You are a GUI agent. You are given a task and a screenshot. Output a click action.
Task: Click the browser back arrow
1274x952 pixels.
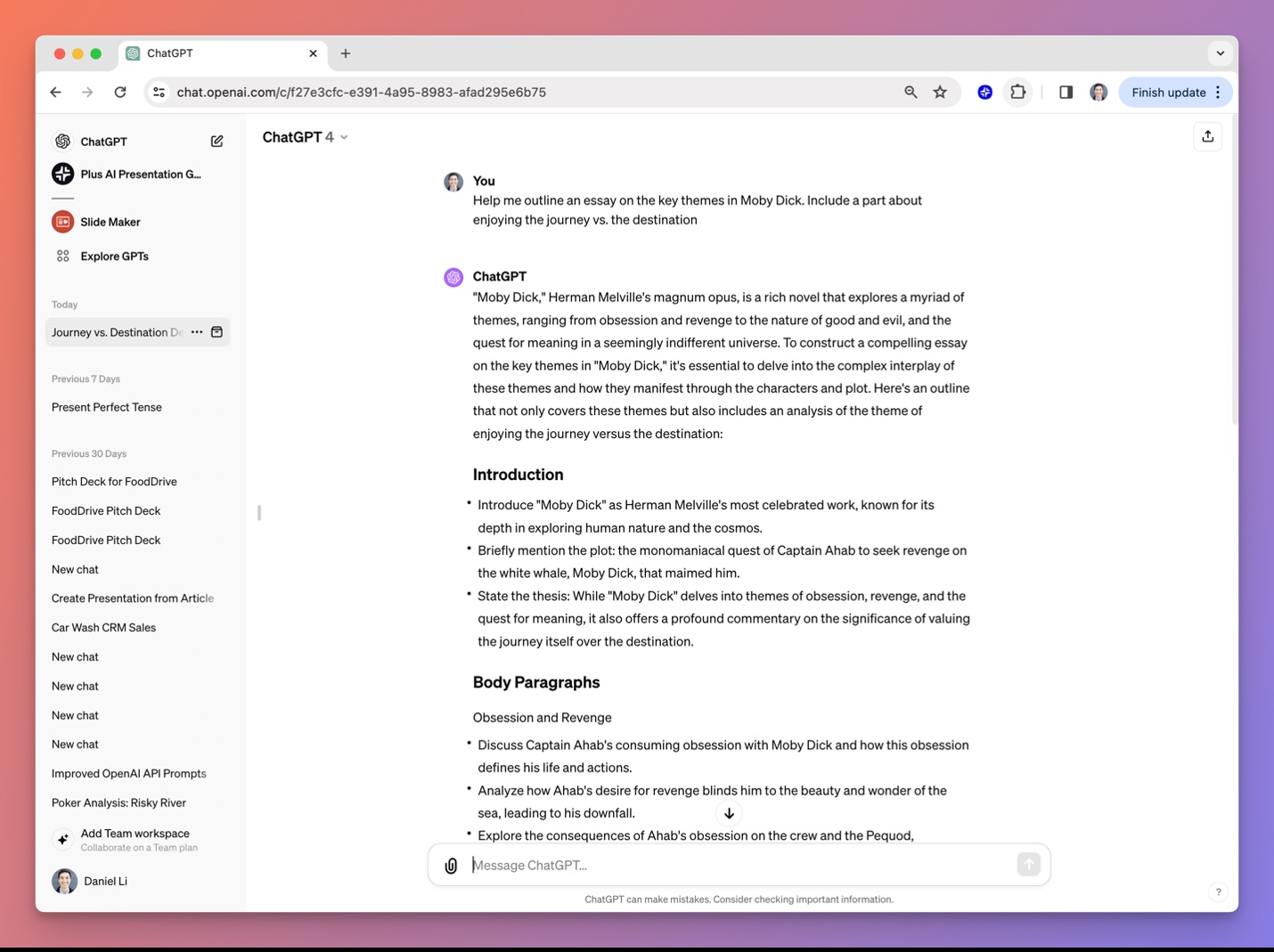tap(56, 92)
